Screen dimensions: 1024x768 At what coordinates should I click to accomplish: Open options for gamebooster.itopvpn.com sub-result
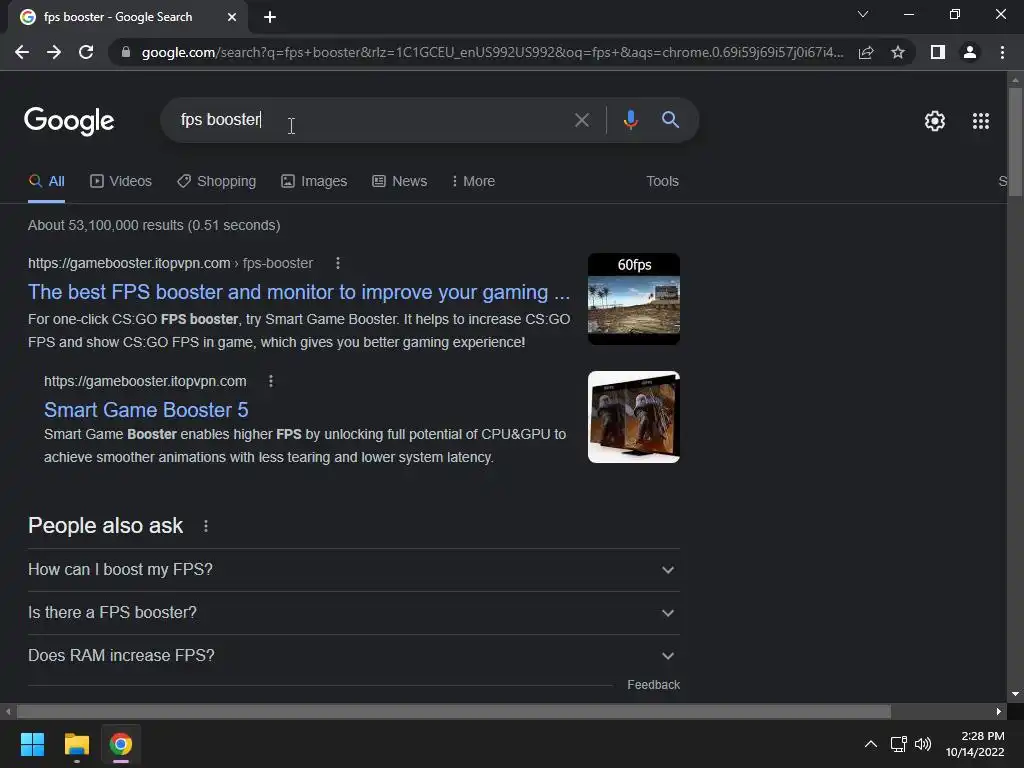coord(271,381)
